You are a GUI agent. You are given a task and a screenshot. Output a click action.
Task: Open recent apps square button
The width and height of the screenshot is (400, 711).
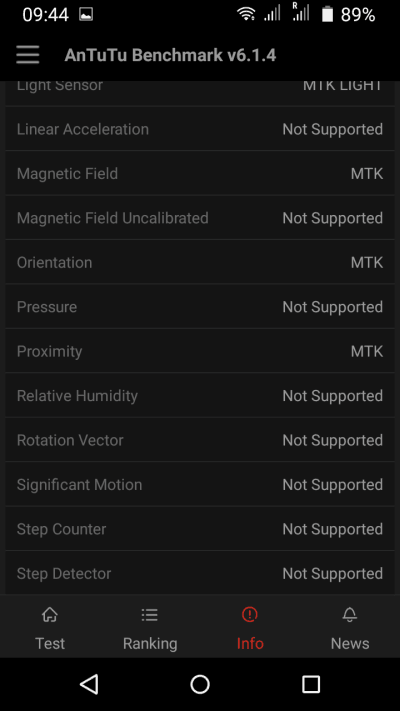311,684
